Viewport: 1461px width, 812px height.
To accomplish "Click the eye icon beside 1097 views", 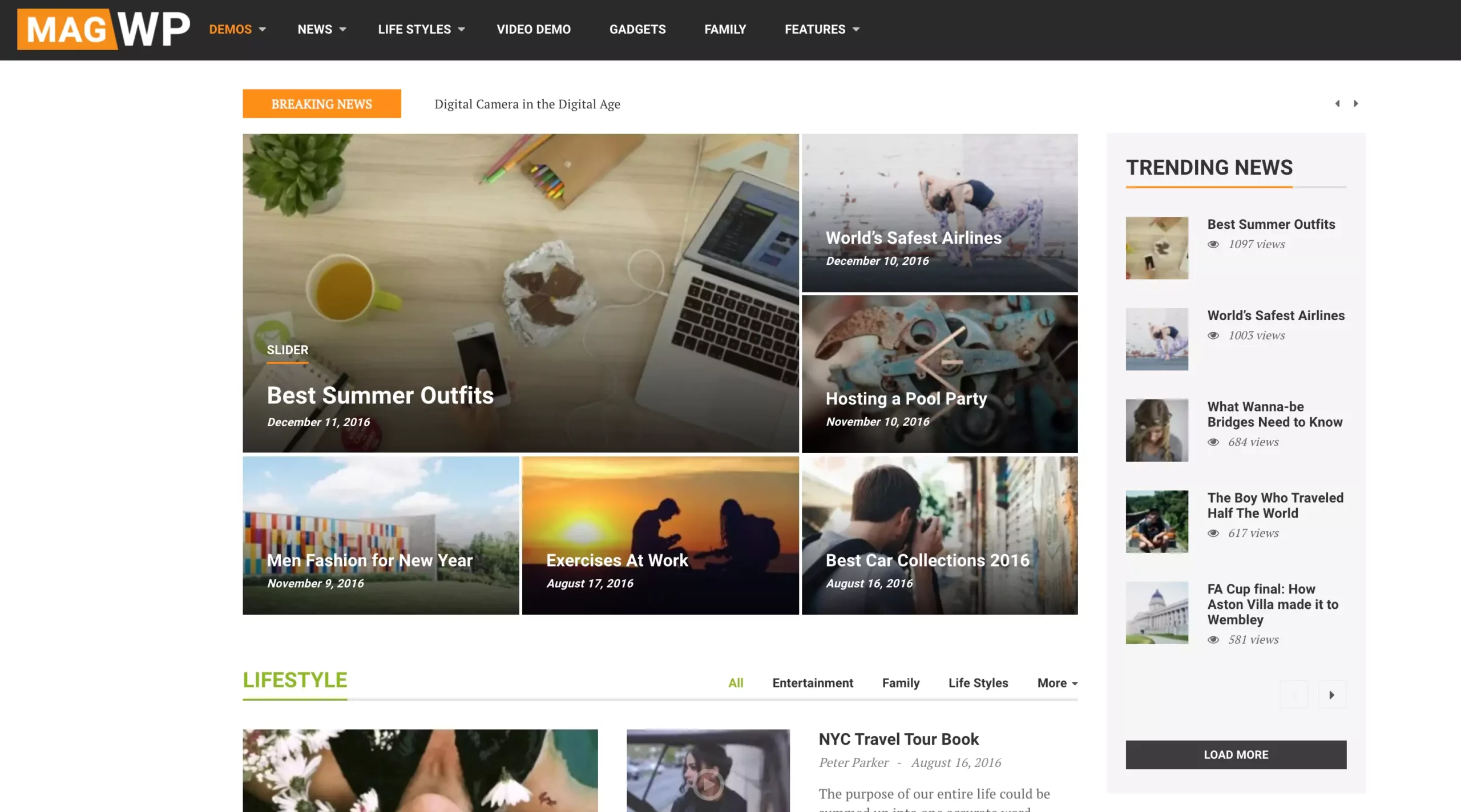I will pos(1213,244).
